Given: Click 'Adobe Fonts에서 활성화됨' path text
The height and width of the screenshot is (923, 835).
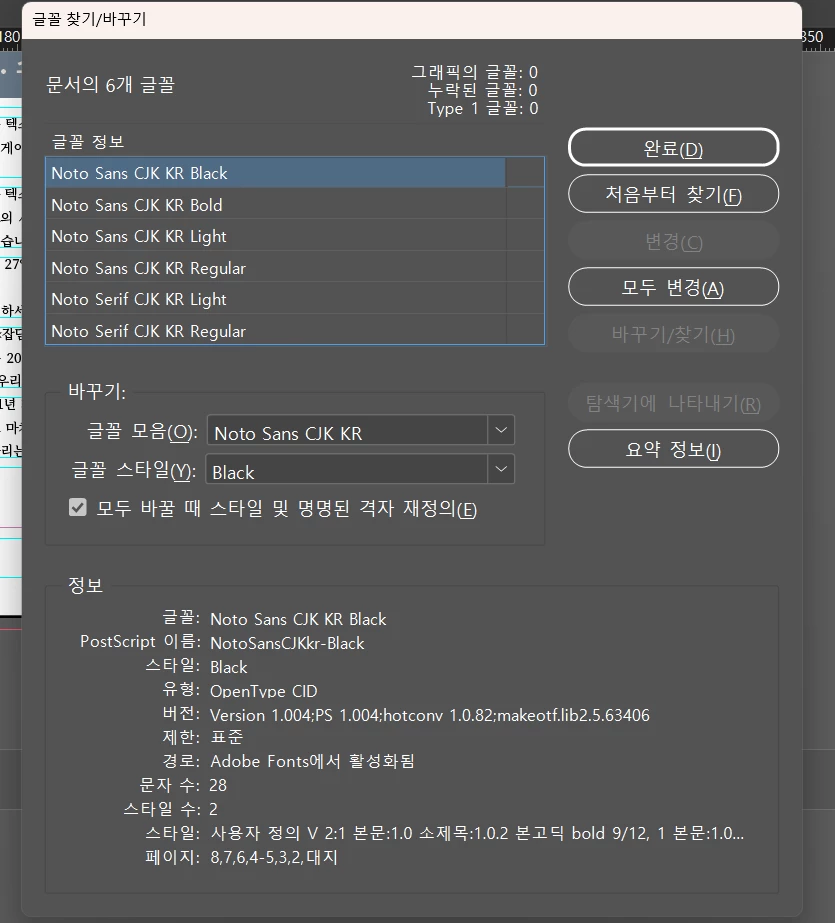Looking at the screenshot, I should [312, 761].
